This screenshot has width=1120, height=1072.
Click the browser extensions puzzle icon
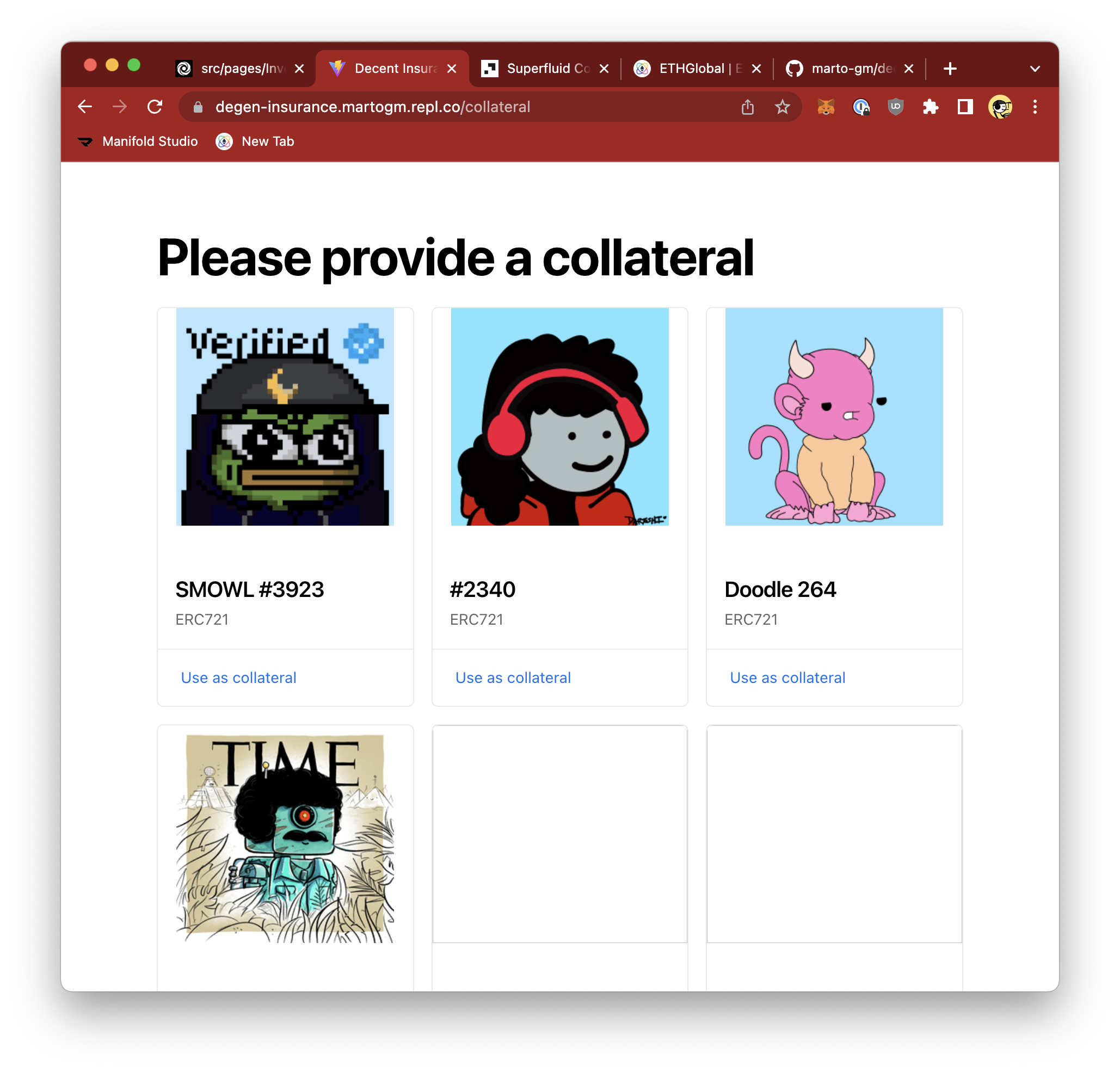point(930,108)
